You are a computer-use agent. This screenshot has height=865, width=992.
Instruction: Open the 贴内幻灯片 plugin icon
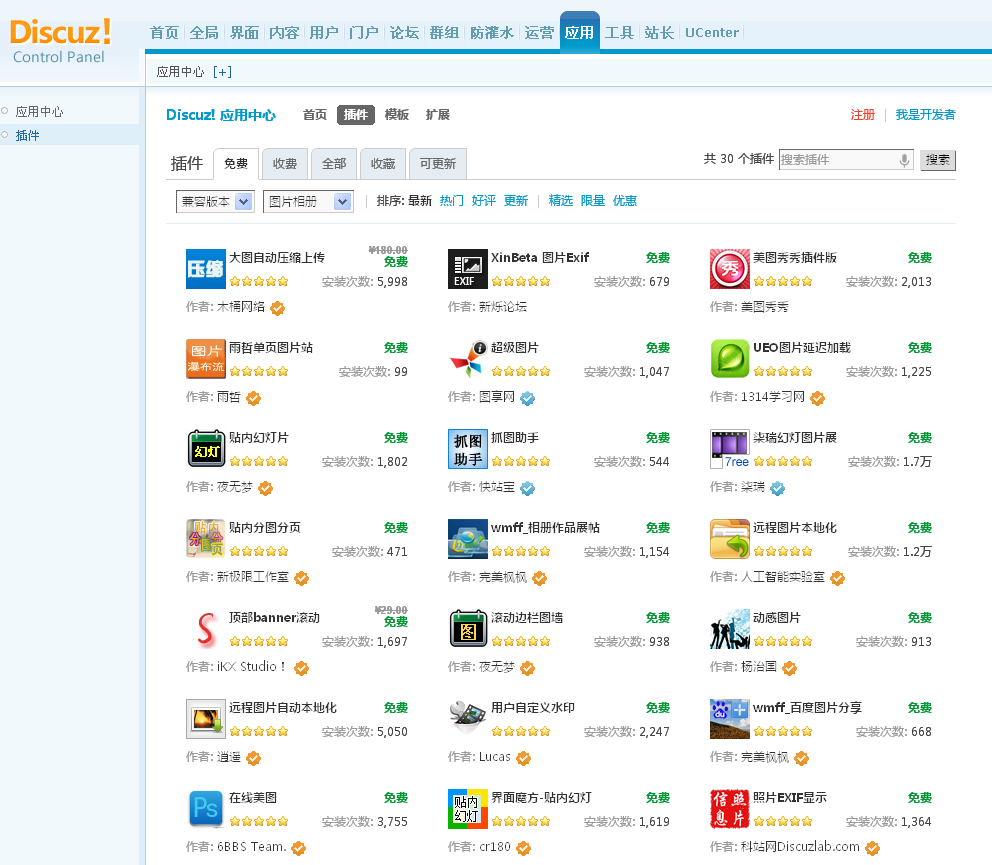[x=206, y=449]
